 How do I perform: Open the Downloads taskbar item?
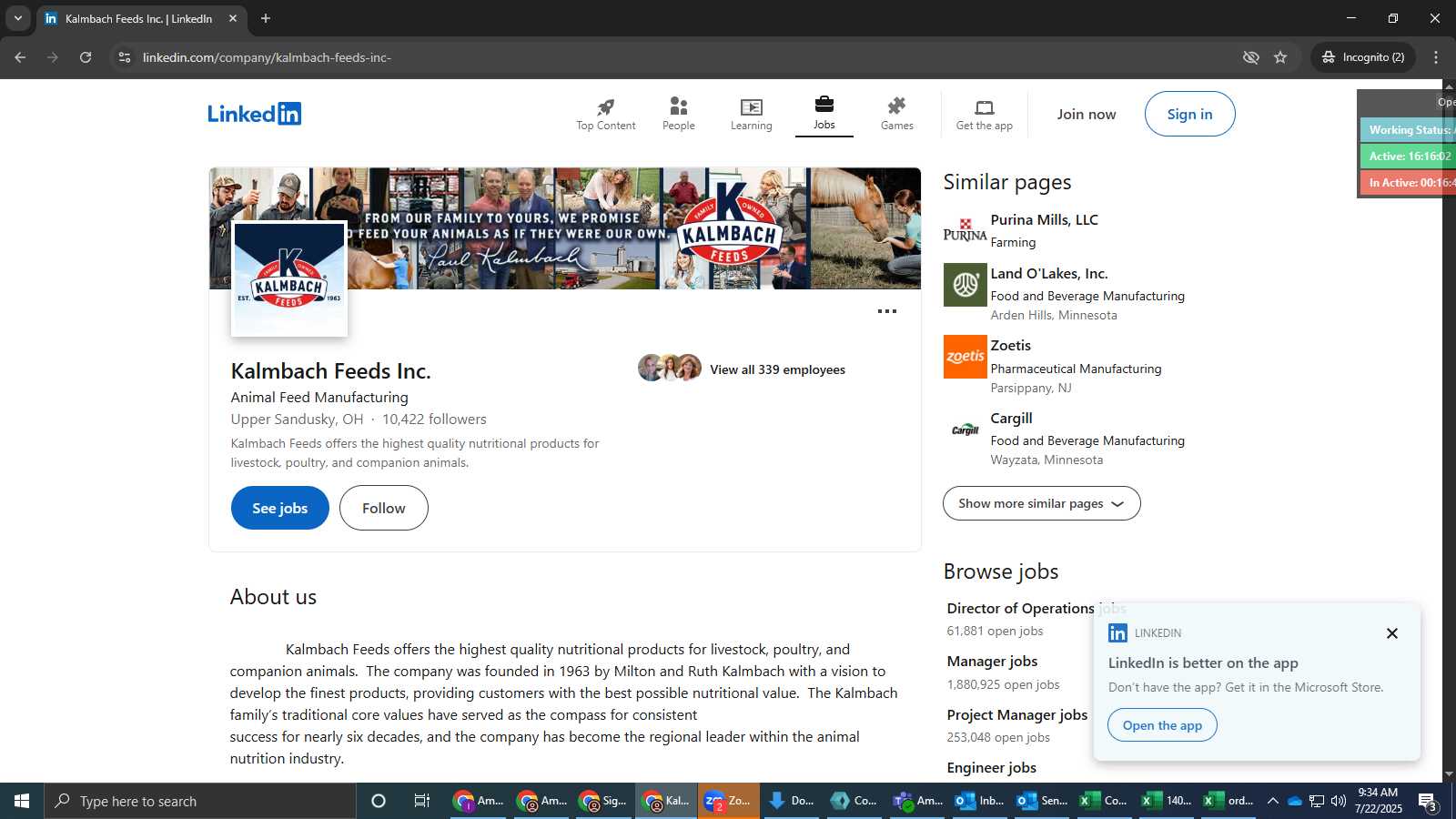pos(791,801)
